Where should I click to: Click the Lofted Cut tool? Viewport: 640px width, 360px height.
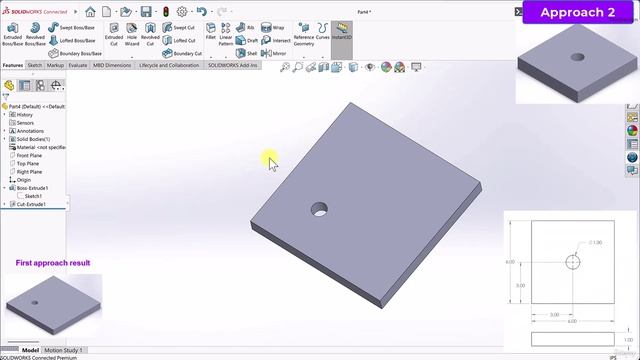coord(179,40)
